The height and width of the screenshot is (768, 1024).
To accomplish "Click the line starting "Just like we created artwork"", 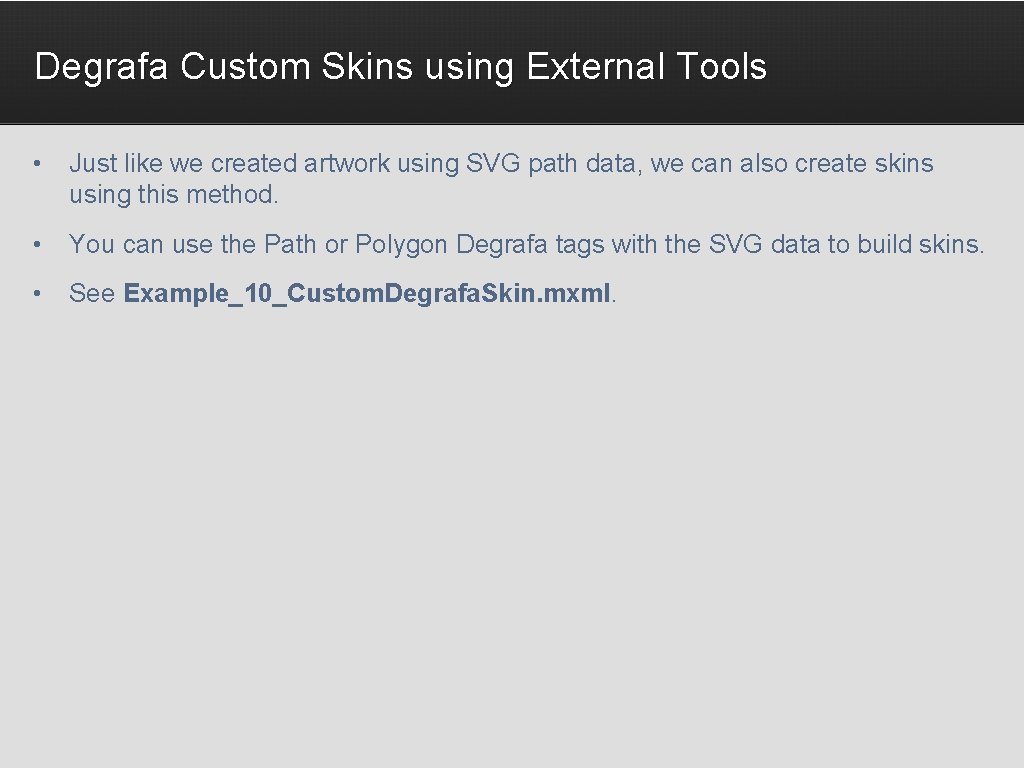I will [x=502, y=163].
